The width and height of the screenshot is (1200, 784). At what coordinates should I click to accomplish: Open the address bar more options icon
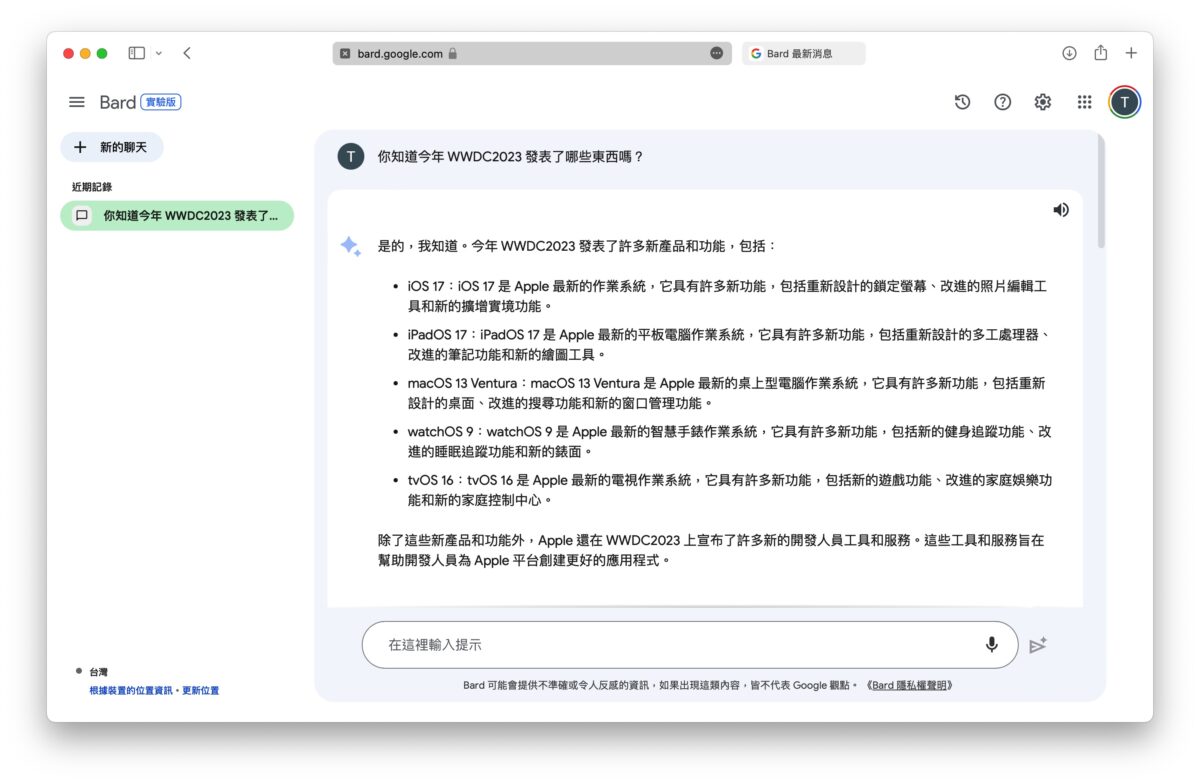(x=716, y=53)
